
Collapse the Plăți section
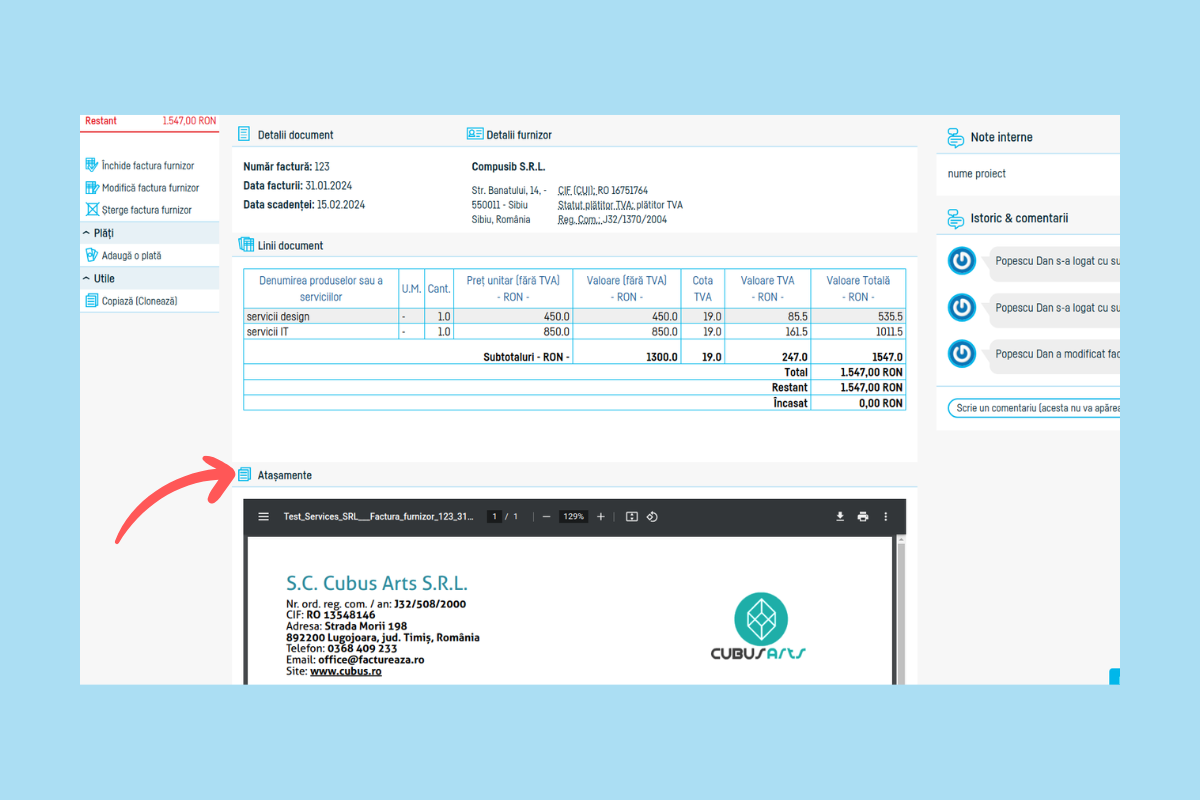click(x=86, y=233)
